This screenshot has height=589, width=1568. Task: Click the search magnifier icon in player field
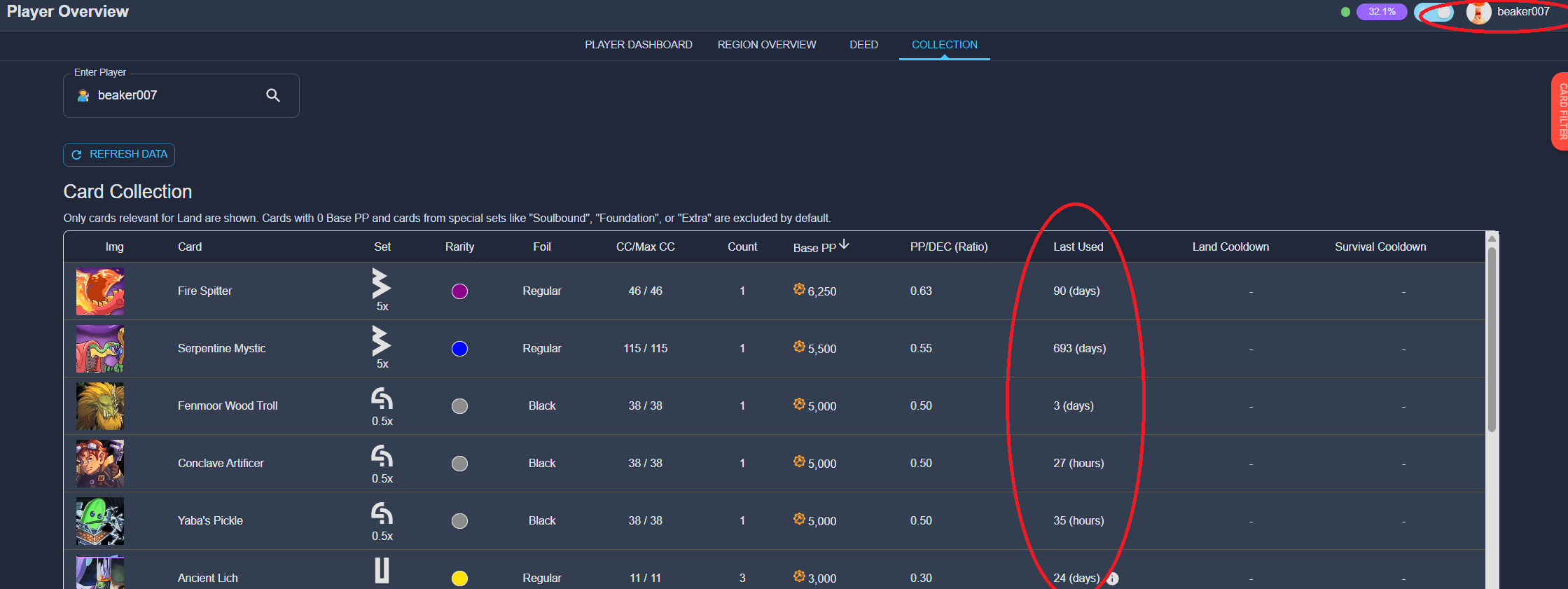point(273,95)
